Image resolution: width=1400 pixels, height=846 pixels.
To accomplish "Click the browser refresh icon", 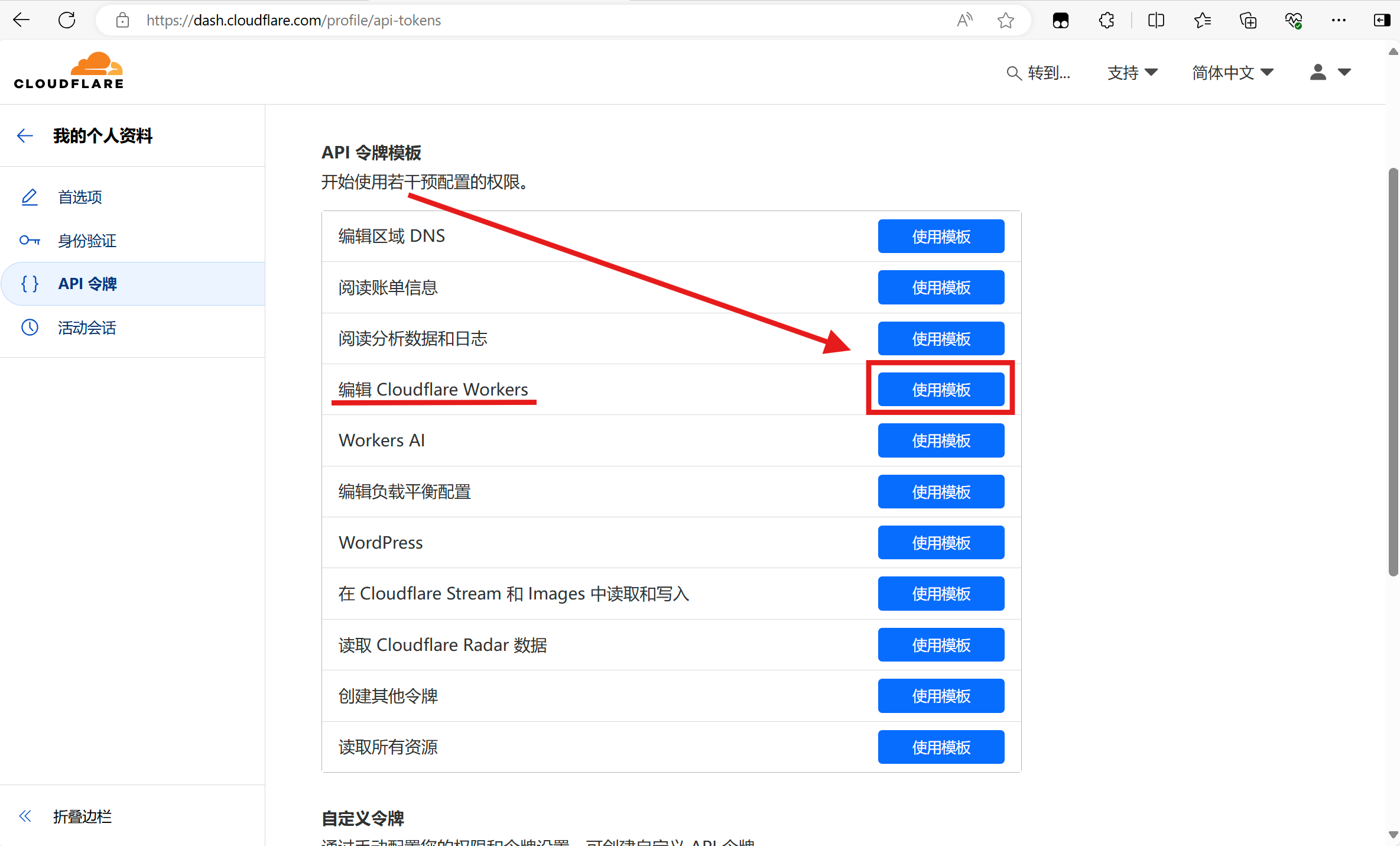I will coord(67,20).
